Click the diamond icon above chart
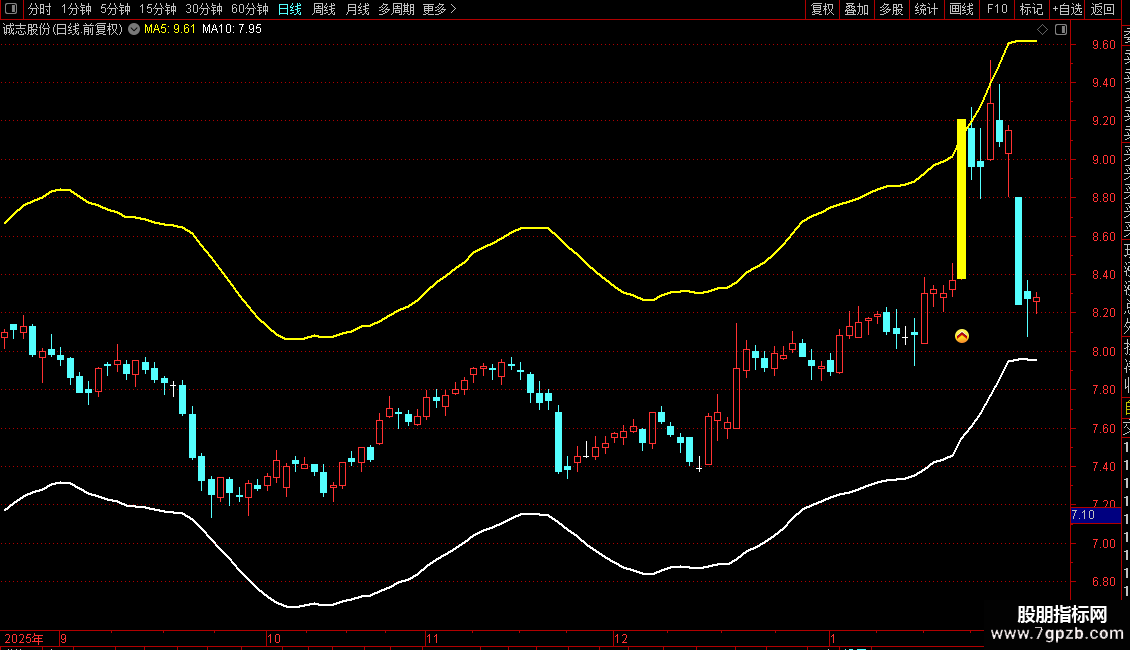 [x=1042, y=29]
